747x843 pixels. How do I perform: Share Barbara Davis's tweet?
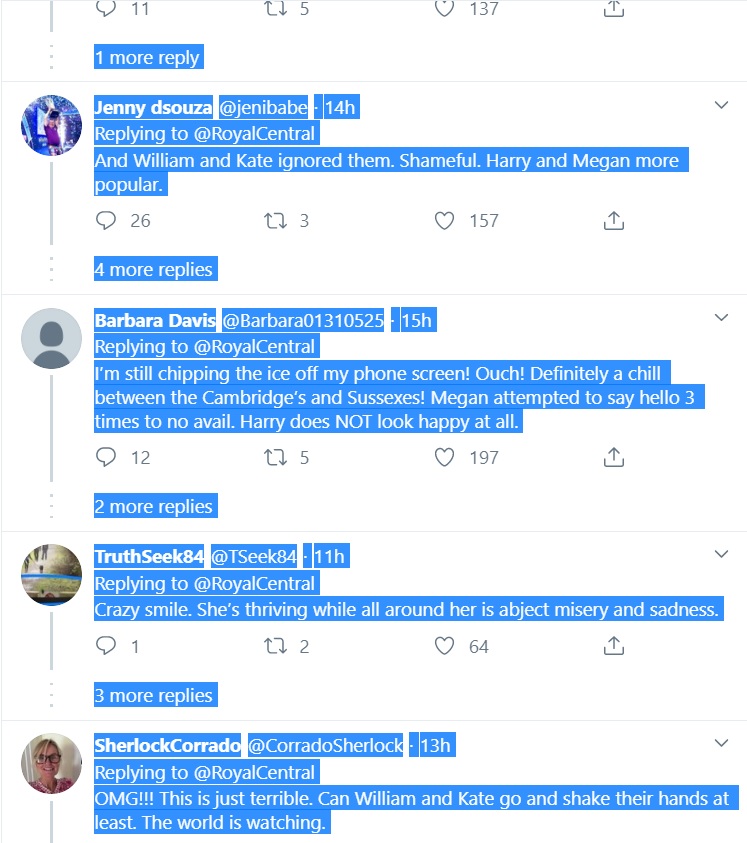[x=614, y=457]
